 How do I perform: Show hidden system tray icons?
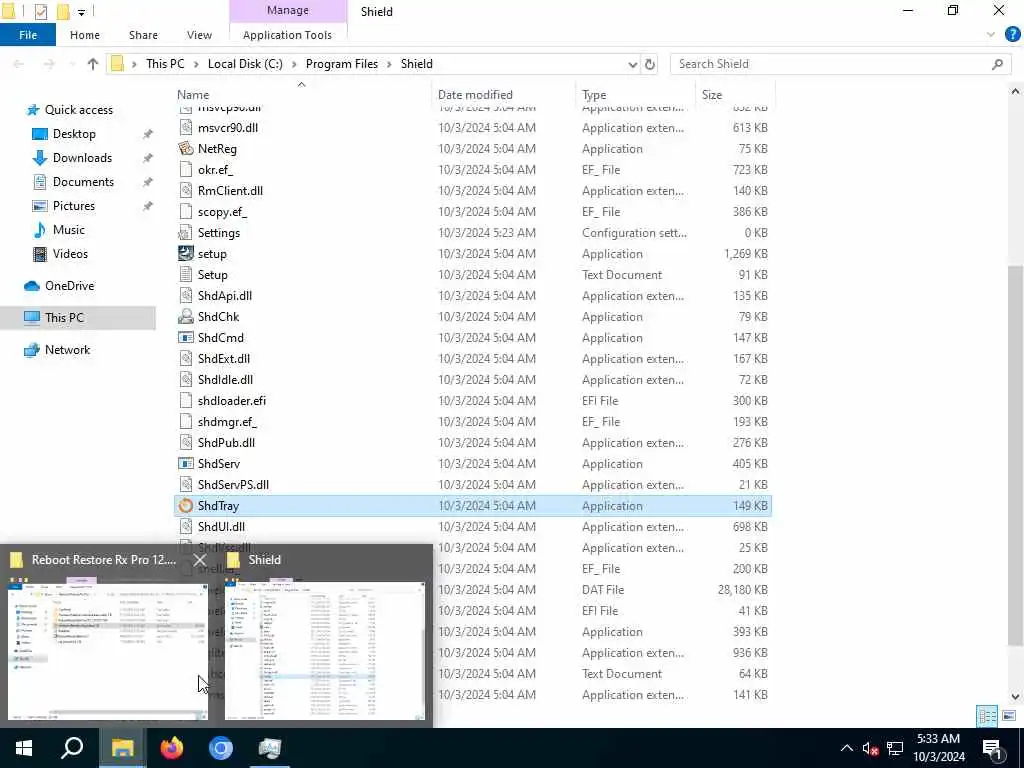point(846,748)
